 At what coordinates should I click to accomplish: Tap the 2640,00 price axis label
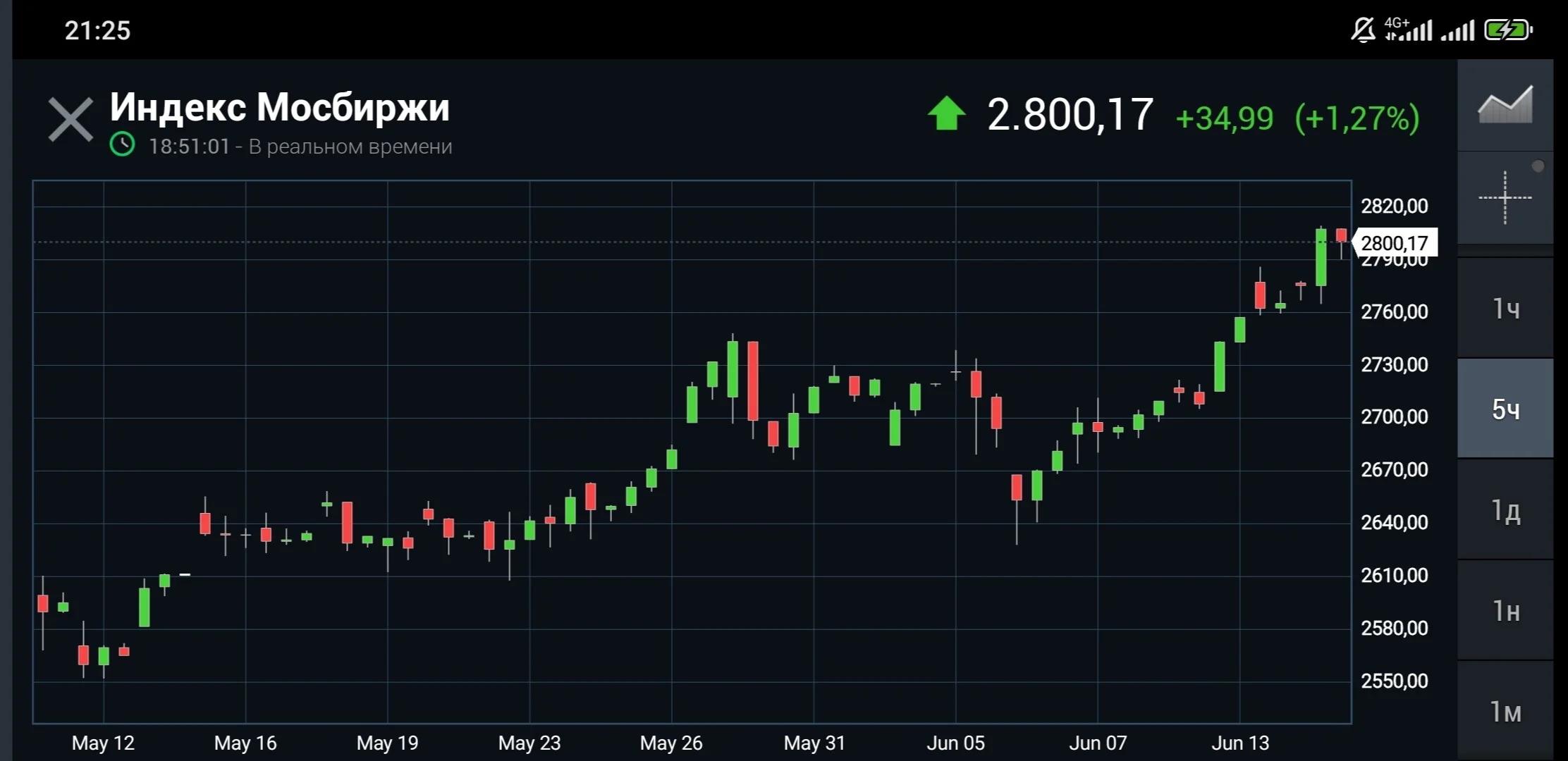click(x=1394, y=522)
